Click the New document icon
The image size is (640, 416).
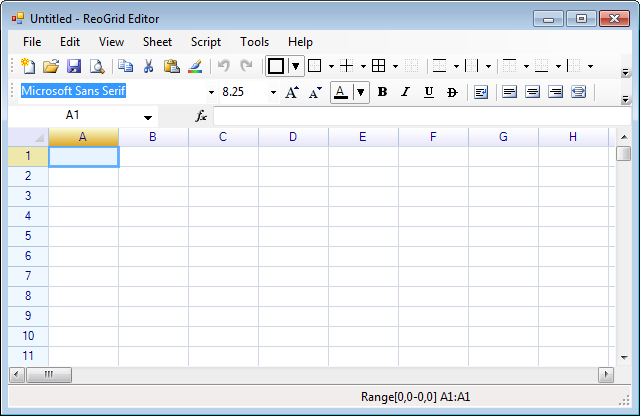(28, 66)
